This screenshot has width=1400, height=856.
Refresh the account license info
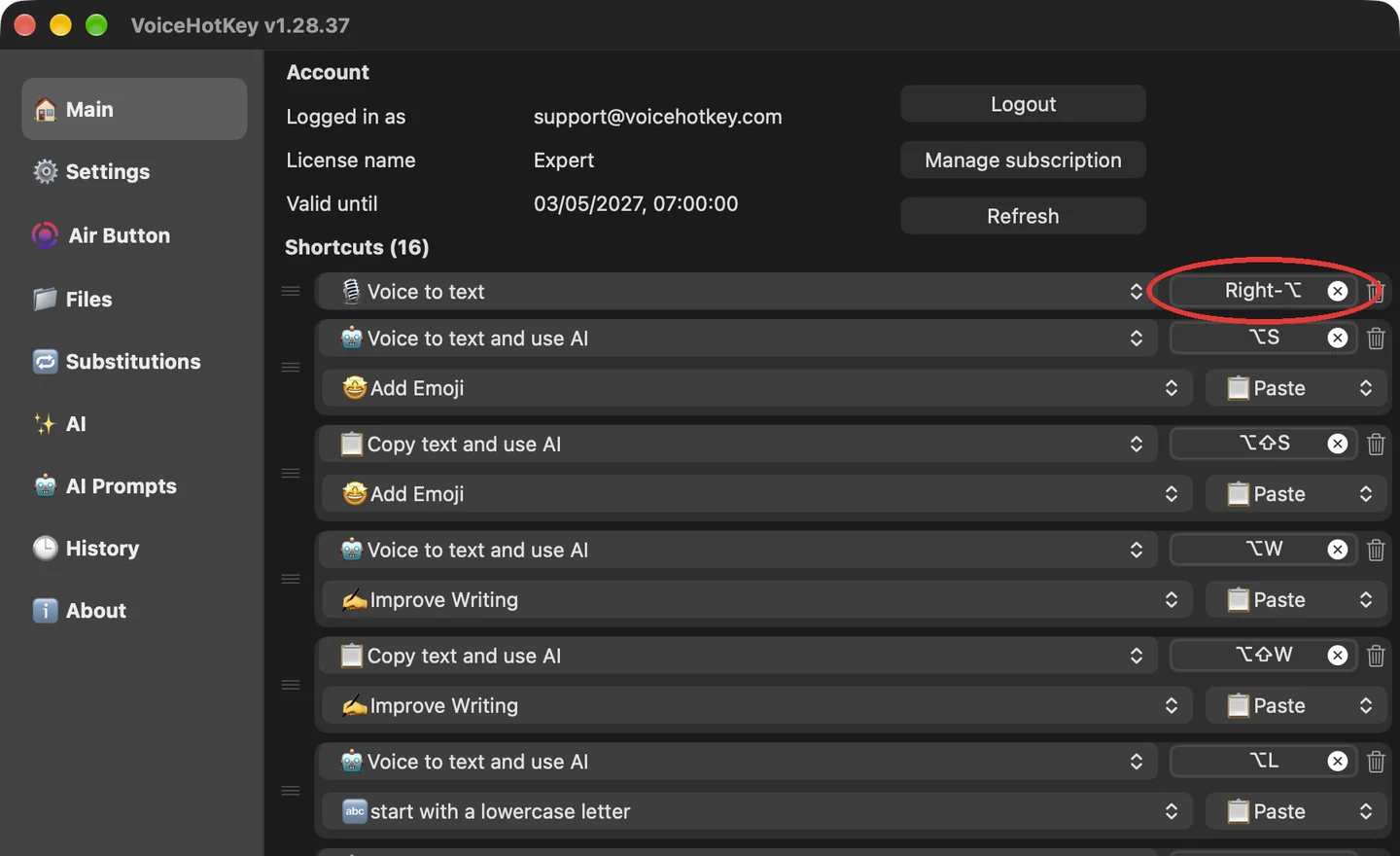pyautogui.click(x=1023, y=216)
